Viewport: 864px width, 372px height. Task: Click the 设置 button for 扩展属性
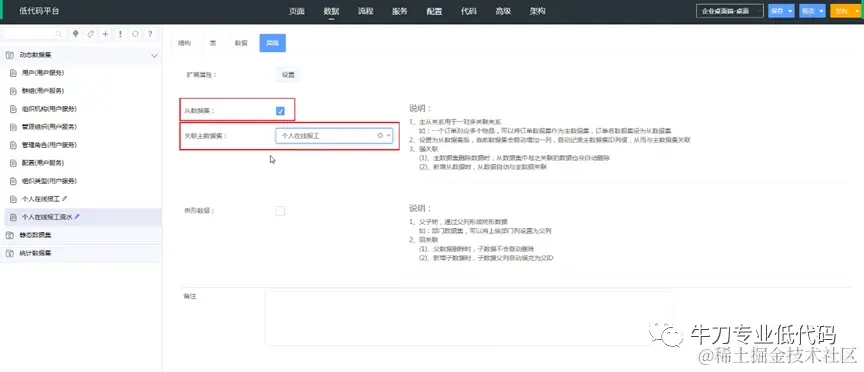click(288, 74)
